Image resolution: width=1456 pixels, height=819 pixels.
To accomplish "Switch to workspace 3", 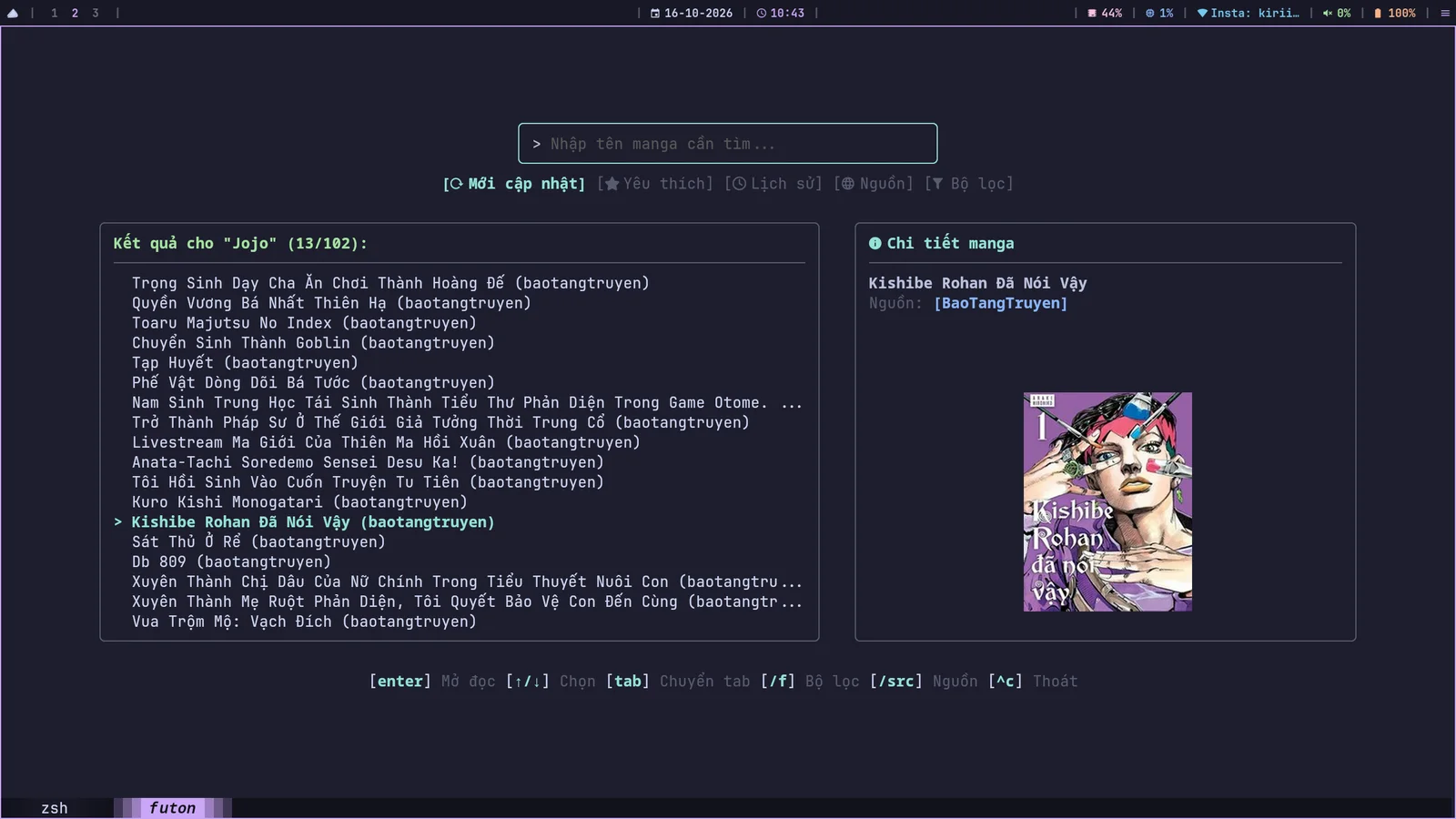I will 95,13.
